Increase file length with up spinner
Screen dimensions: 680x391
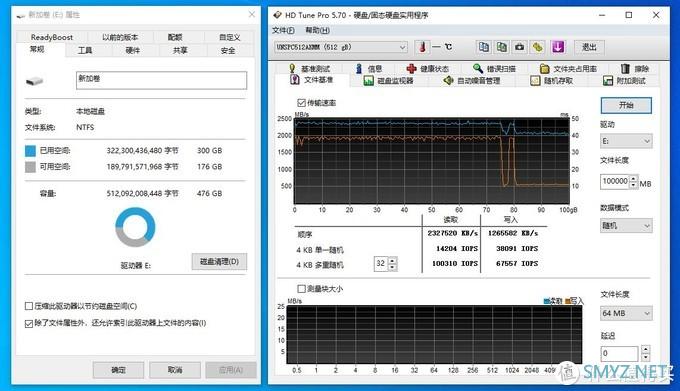click(634, 178)
